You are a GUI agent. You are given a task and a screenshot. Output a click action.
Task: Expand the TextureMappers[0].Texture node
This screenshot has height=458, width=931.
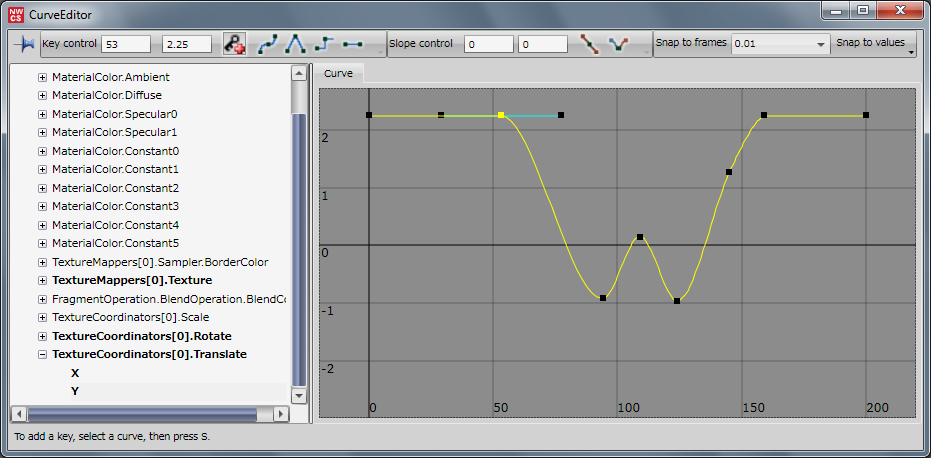coord(42,280)
